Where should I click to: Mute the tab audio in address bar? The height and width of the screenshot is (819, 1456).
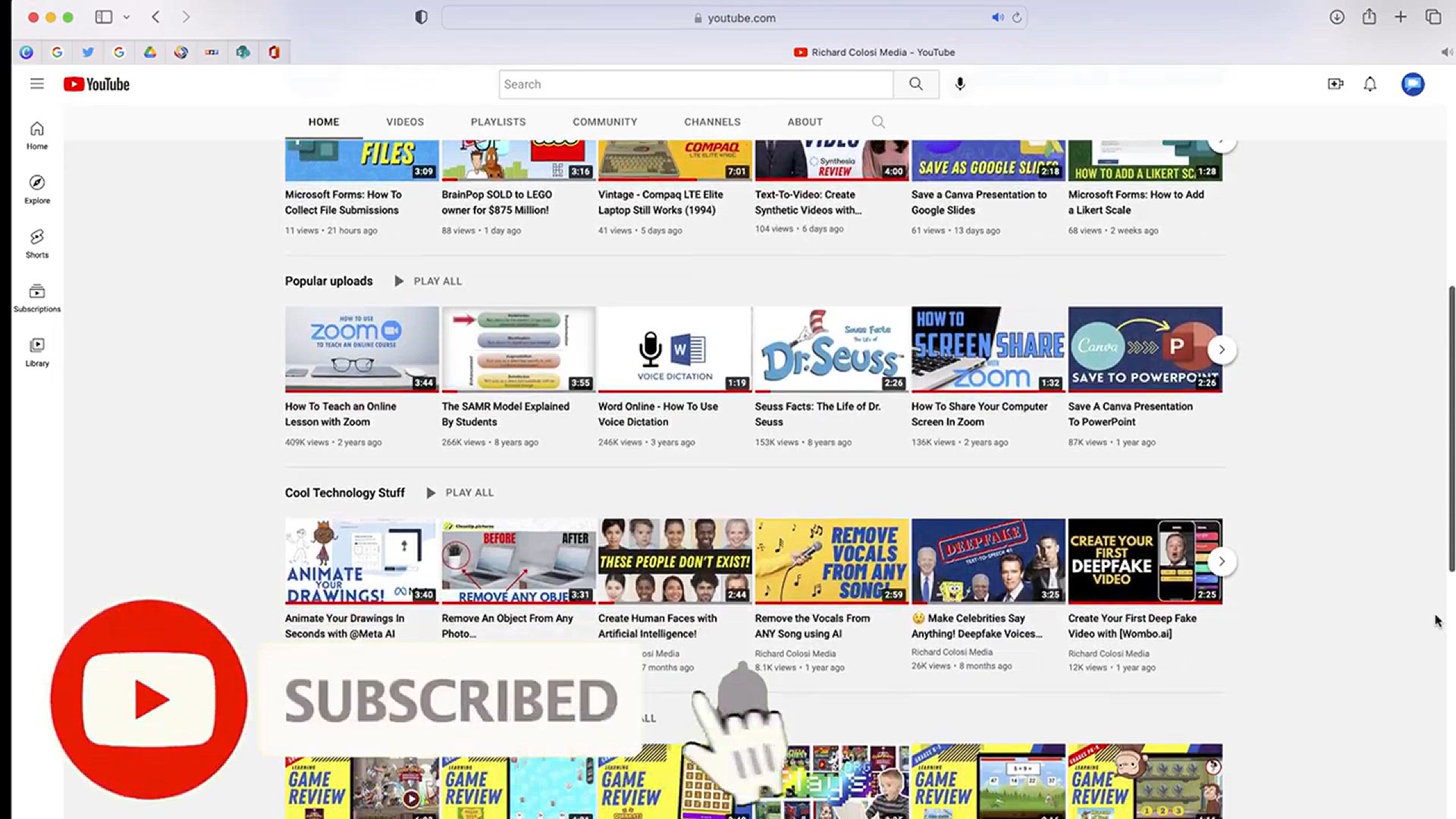(998, 17)
